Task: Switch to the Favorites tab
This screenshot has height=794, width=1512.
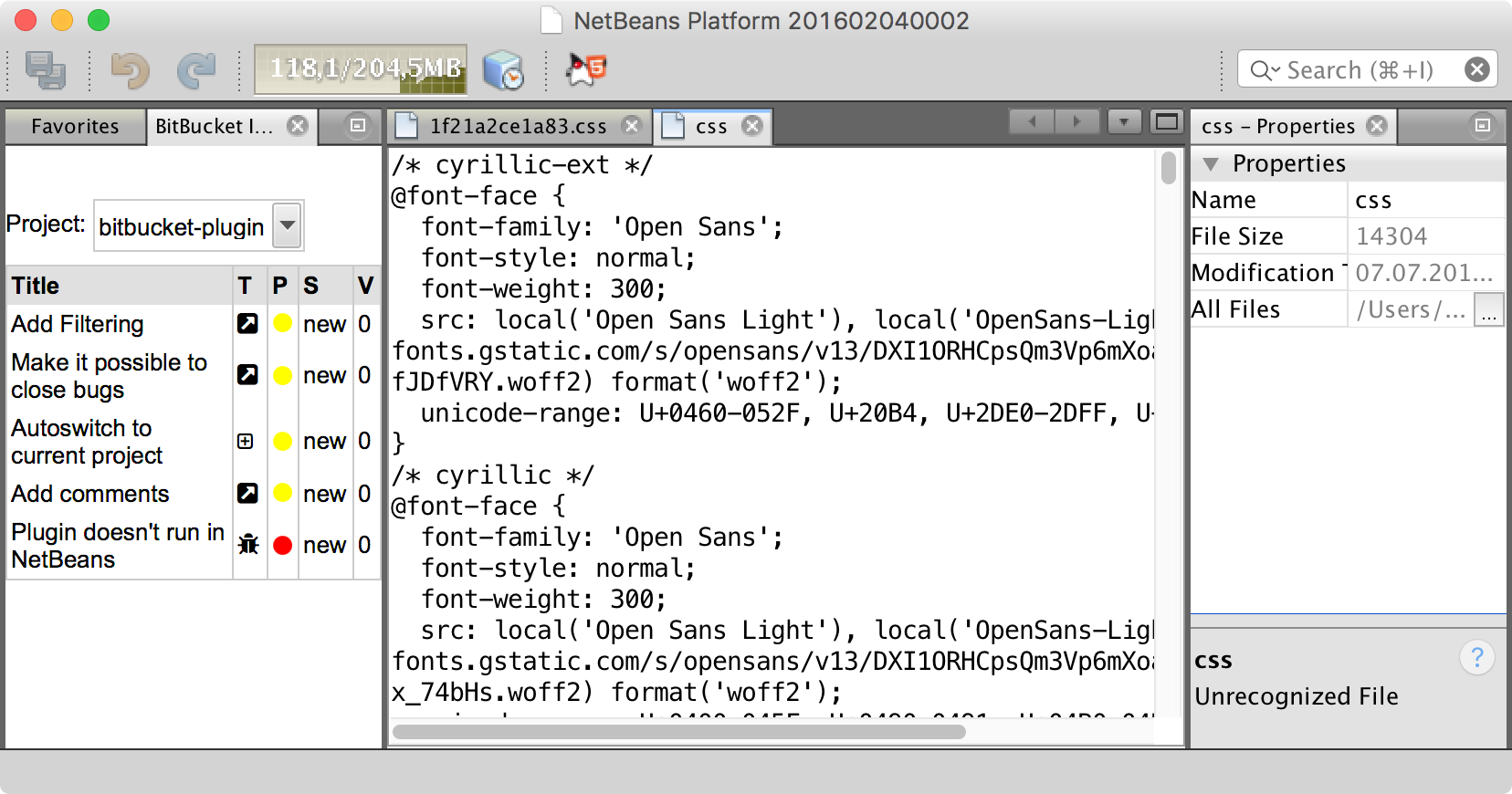Action: (x=75, y=127)
